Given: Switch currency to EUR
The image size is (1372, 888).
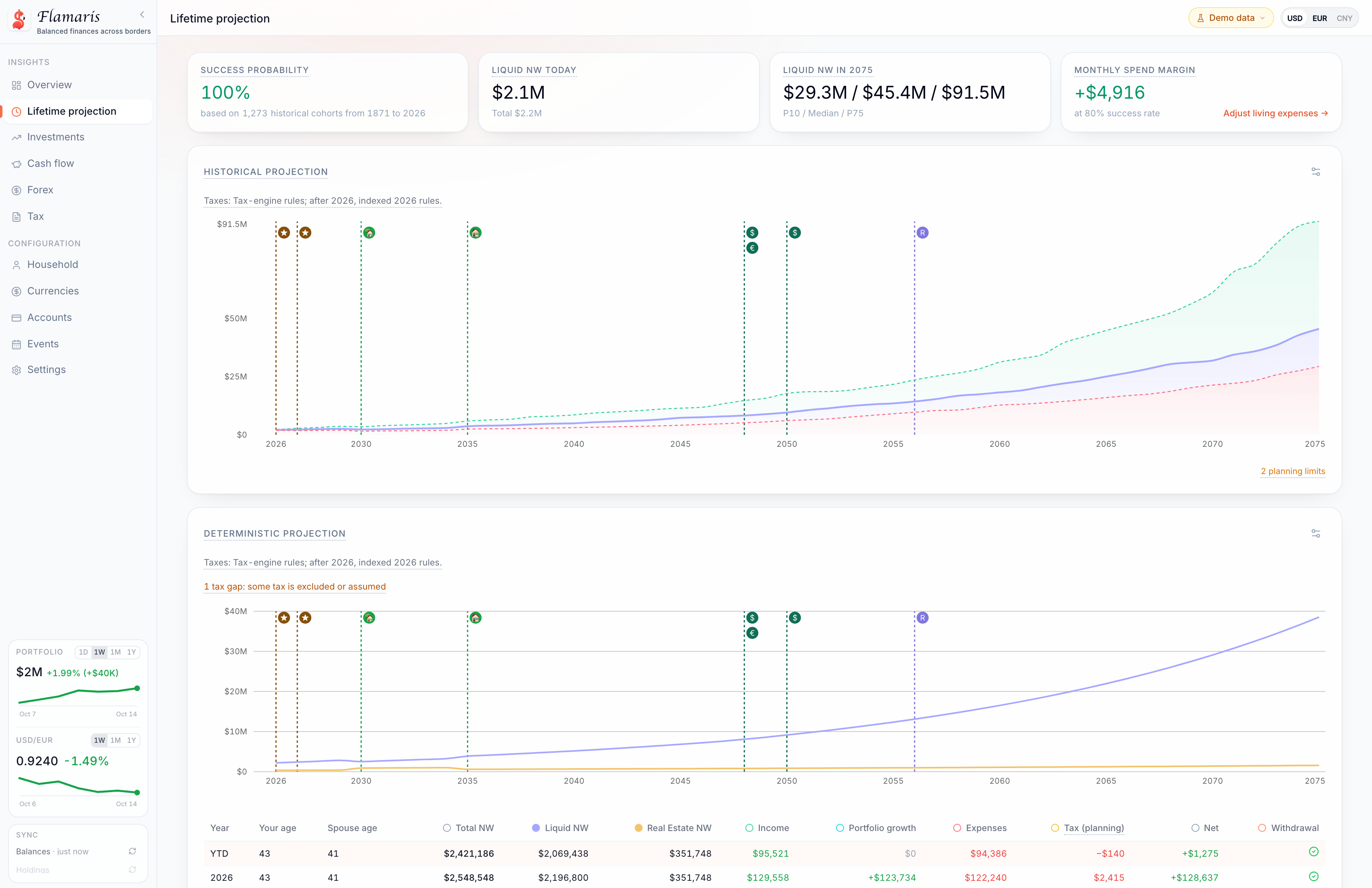Looking at the screenshot, I should 1319,18.
